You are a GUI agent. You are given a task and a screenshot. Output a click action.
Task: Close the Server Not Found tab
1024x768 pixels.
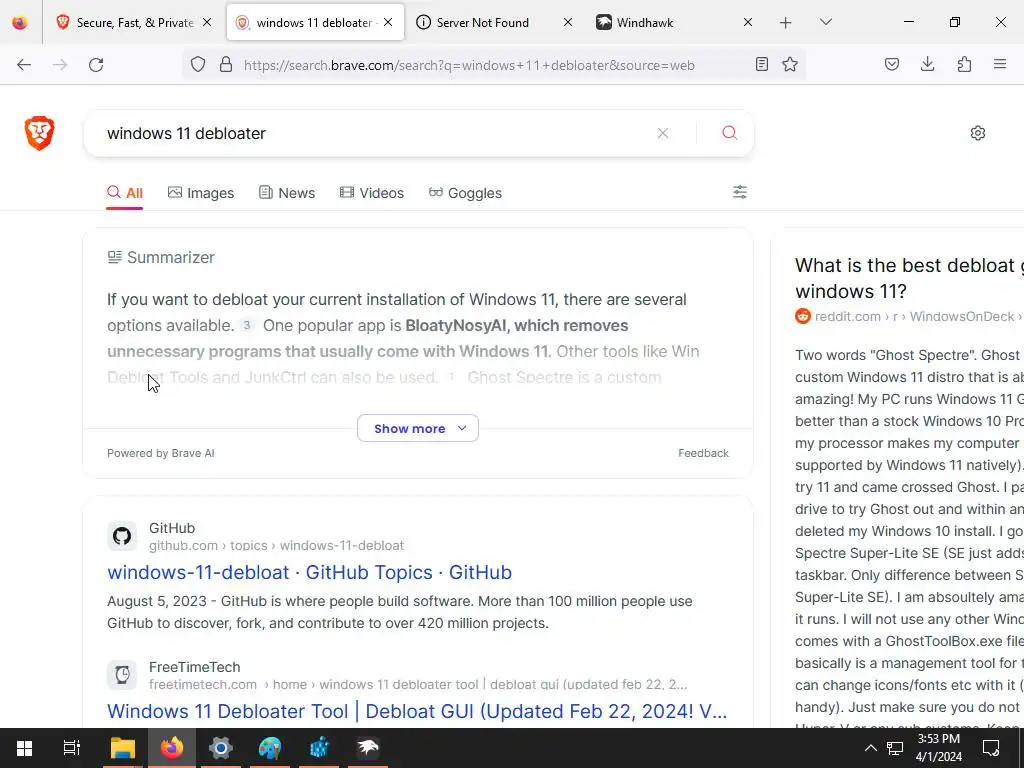coord(568,22)
